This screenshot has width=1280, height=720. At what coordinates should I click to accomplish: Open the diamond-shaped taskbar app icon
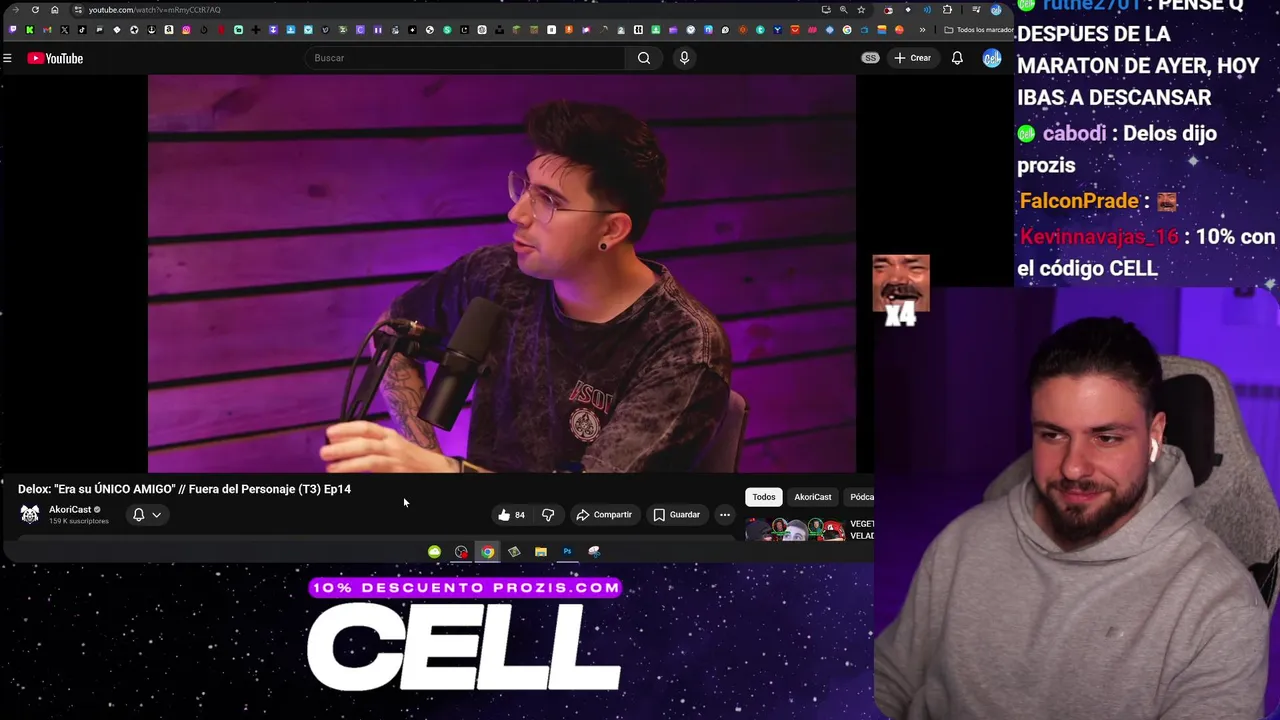514,552
